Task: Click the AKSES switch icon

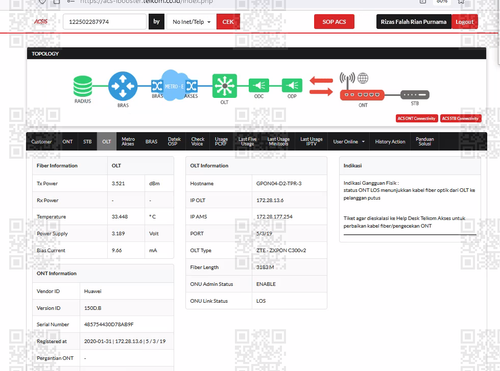Action: click(192, 86)
